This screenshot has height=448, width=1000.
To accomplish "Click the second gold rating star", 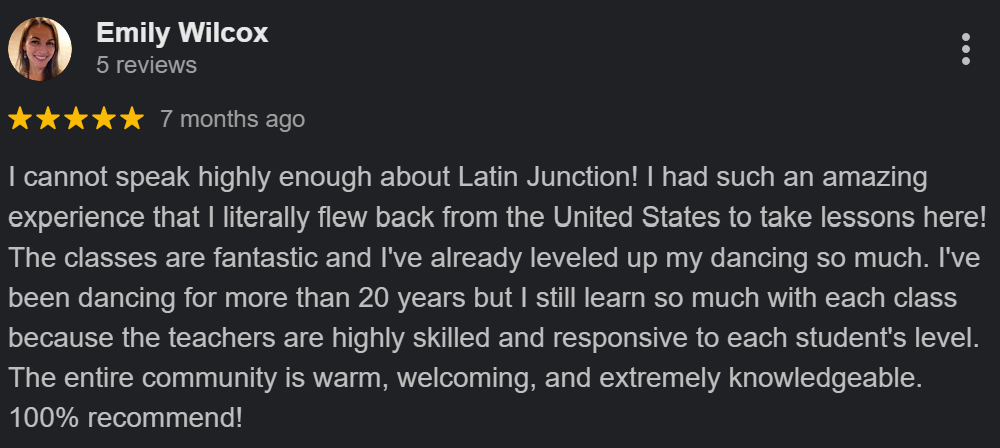I will click(x=48, y=119).
